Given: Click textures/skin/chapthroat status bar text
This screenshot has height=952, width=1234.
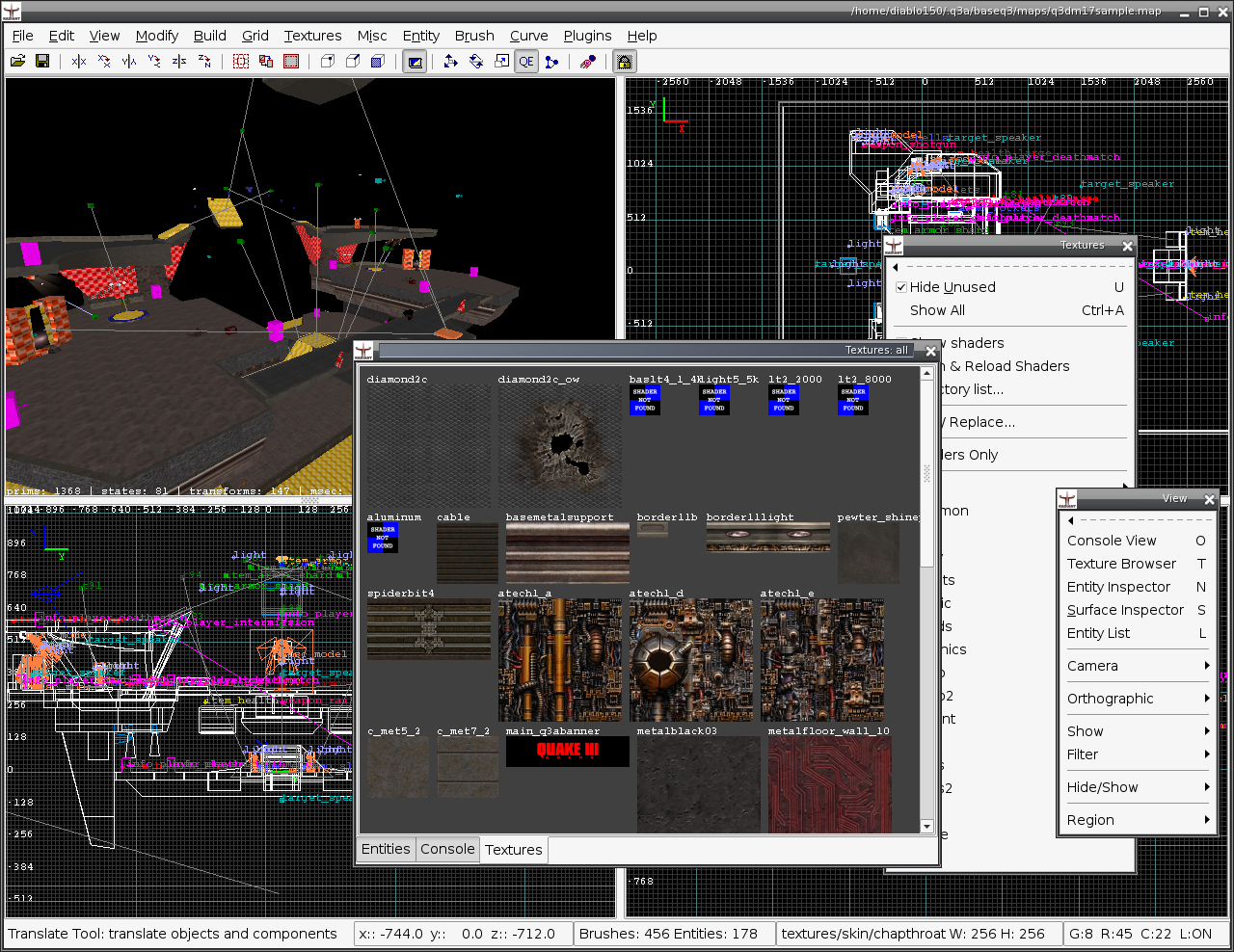Looking at the screenshot, I should 913,934.
